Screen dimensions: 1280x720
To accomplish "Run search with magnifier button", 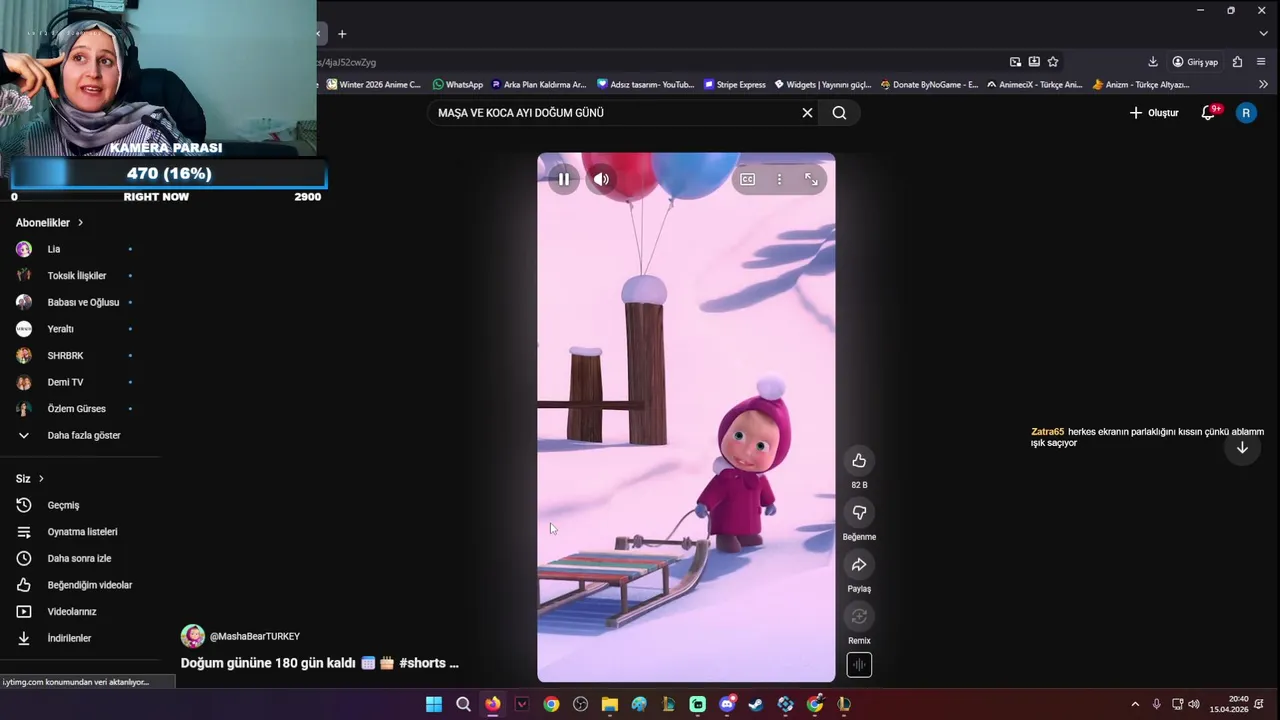I will tap(839, 113).
